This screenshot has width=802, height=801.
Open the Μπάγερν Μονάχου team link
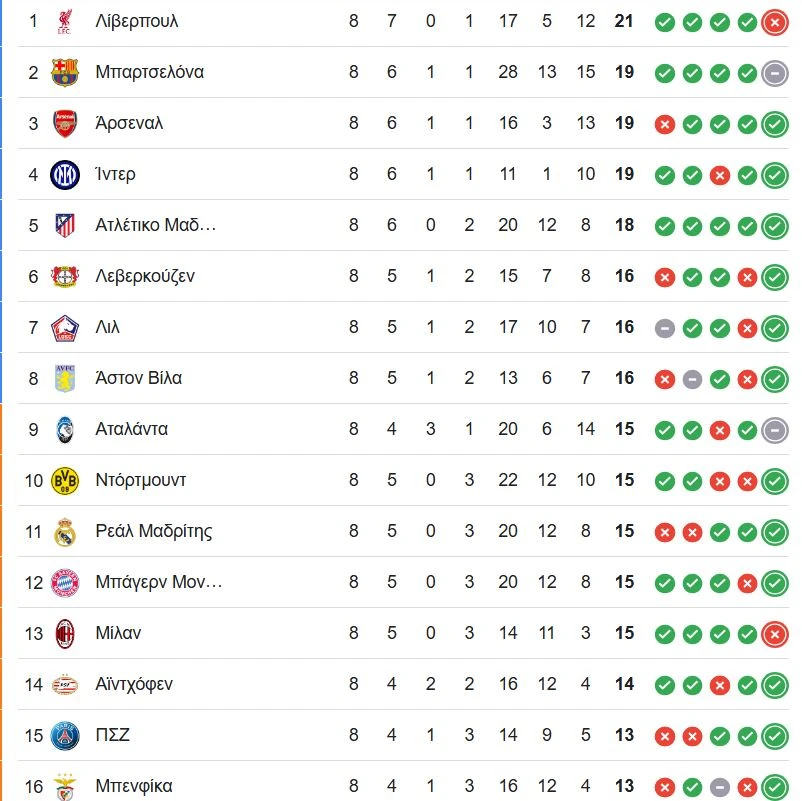(x=158, y=582)
